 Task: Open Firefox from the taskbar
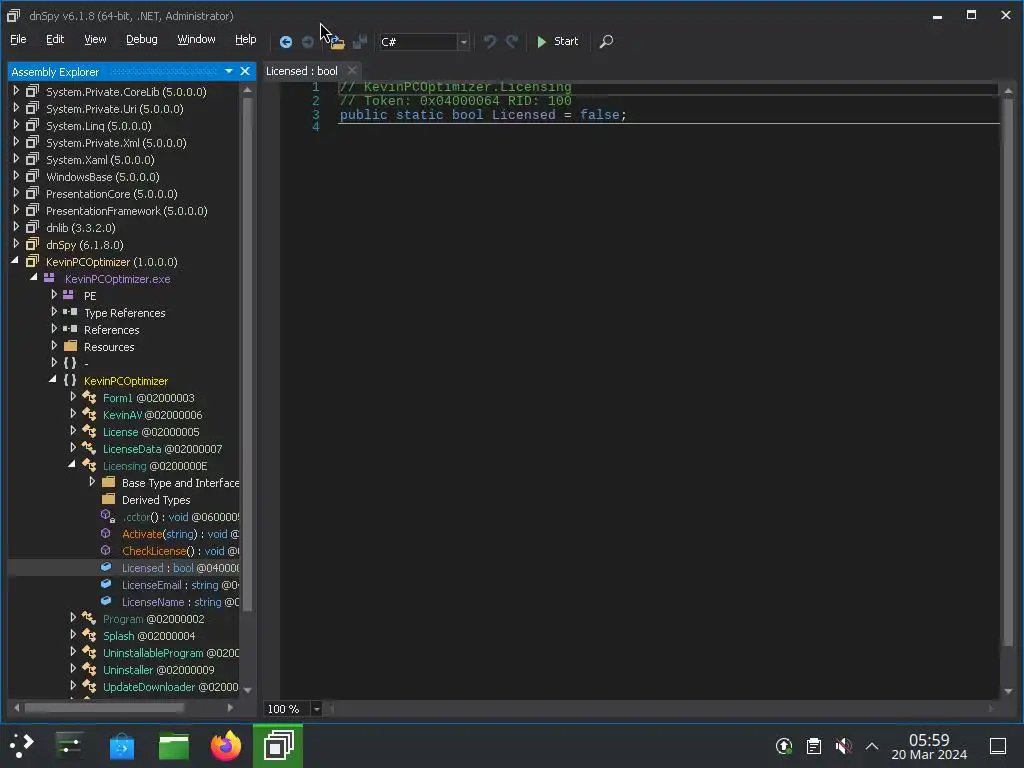tap(226, 746)
